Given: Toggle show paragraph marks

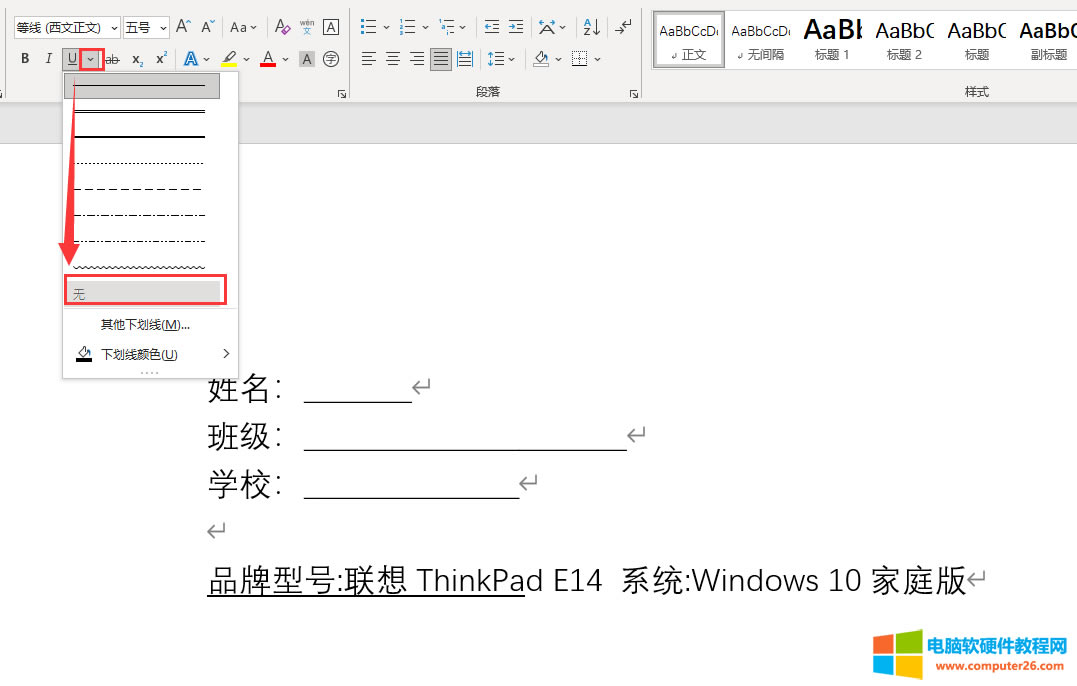Looking at the screenshot, I should (623, 27).
